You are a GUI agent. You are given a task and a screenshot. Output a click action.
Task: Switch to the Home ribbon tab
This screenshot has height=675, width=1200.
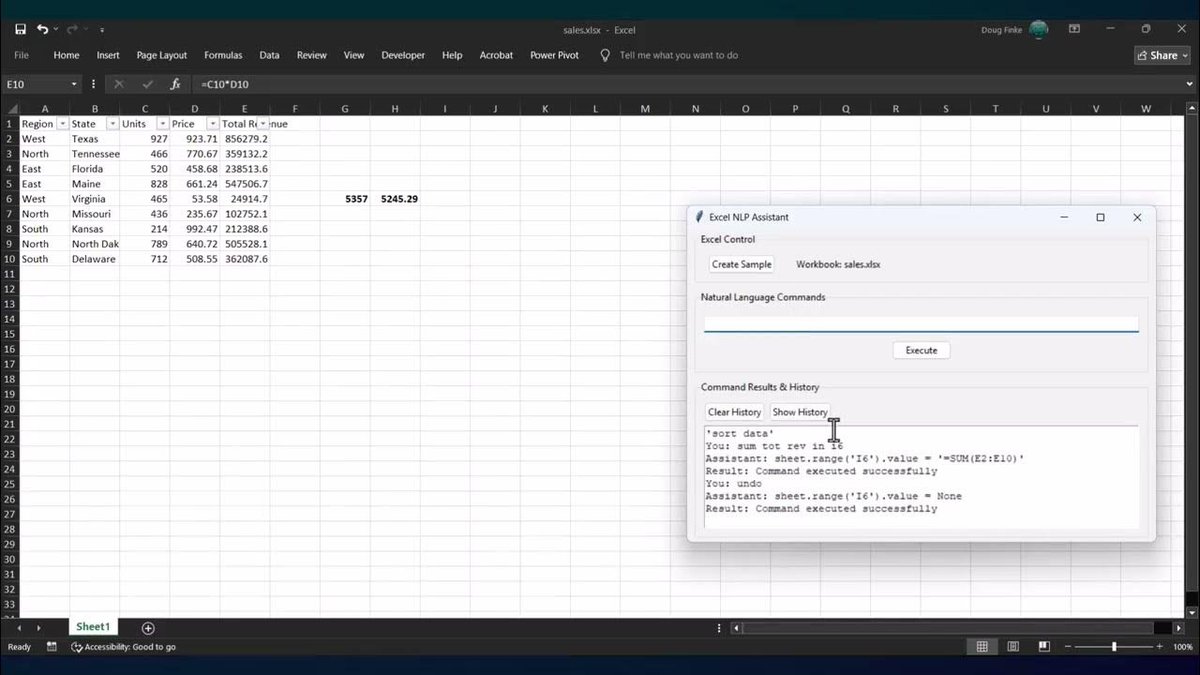[x=66, y=55]
